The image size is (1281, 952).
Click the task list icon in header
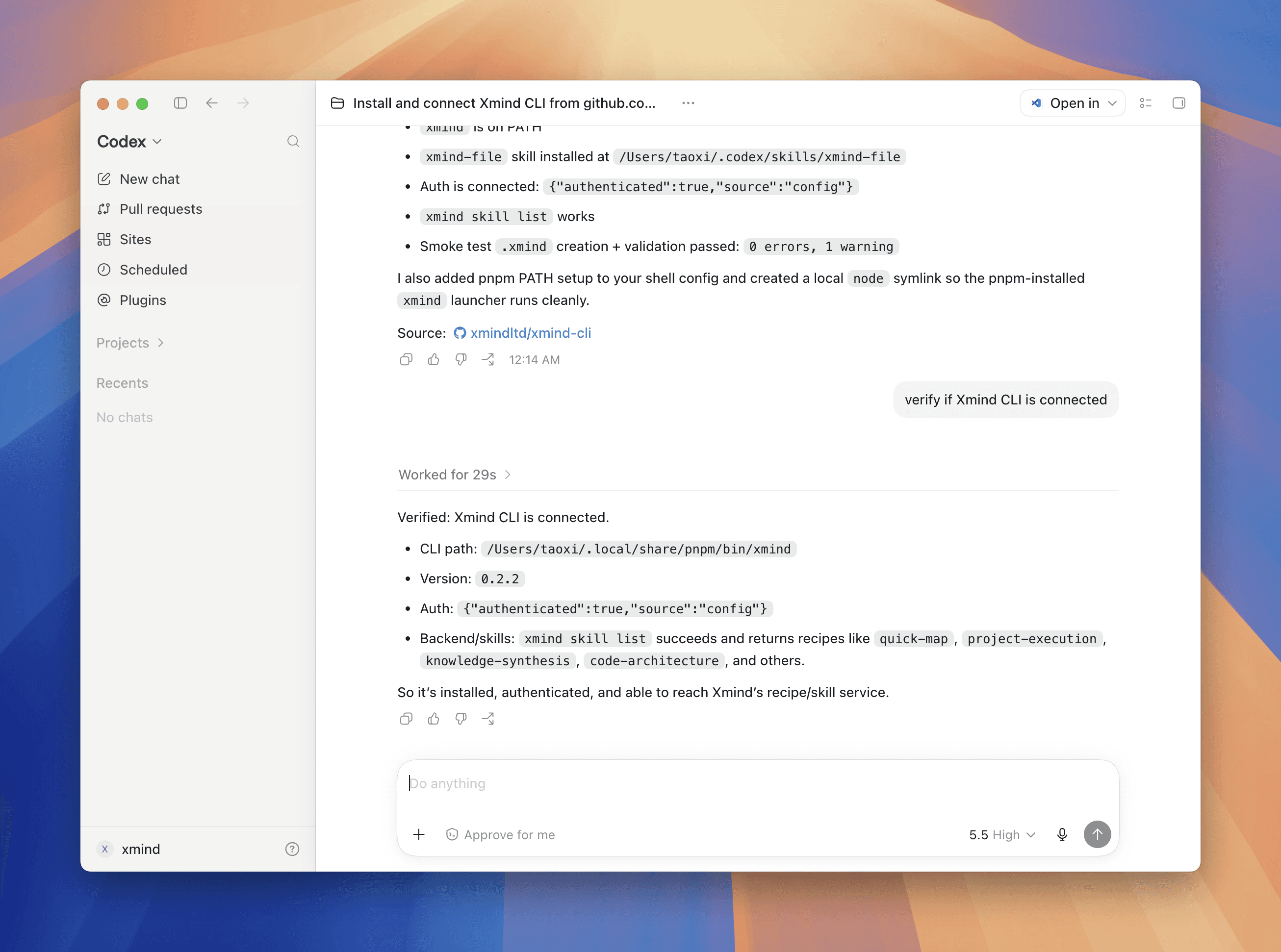pyautogui.click(x=1146, y=103)
